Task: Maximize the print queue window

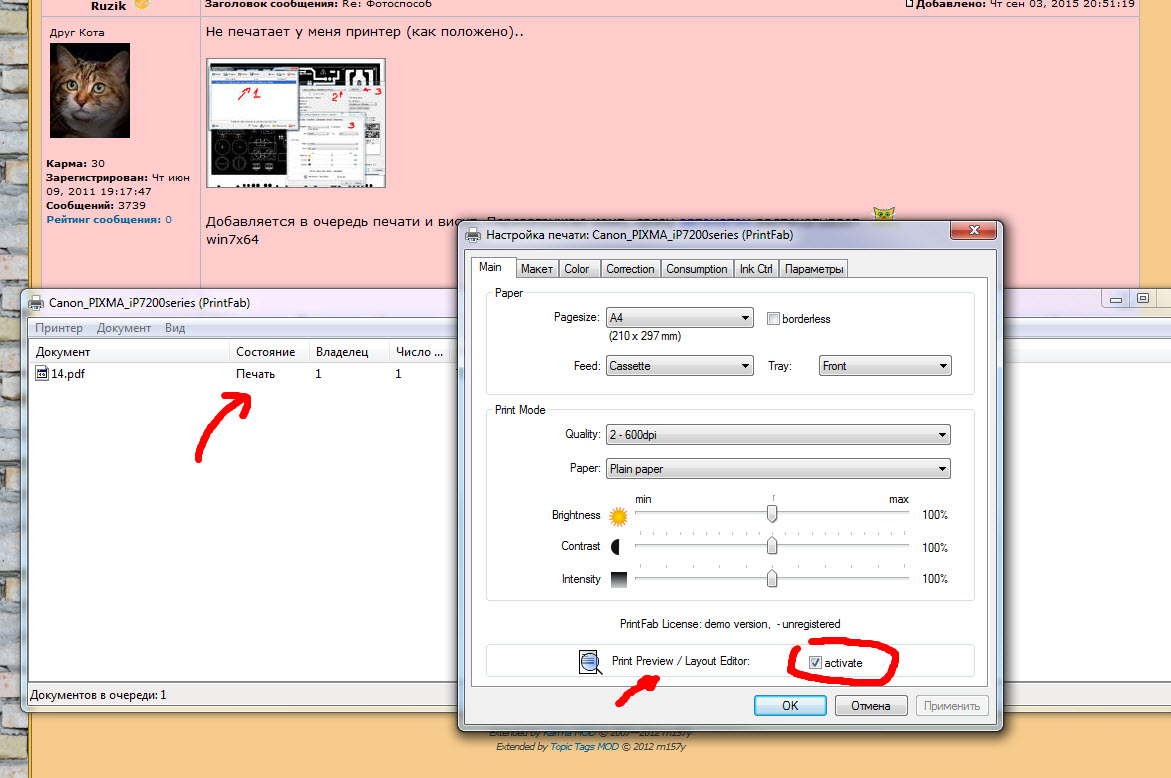Action: point(1143,299)
